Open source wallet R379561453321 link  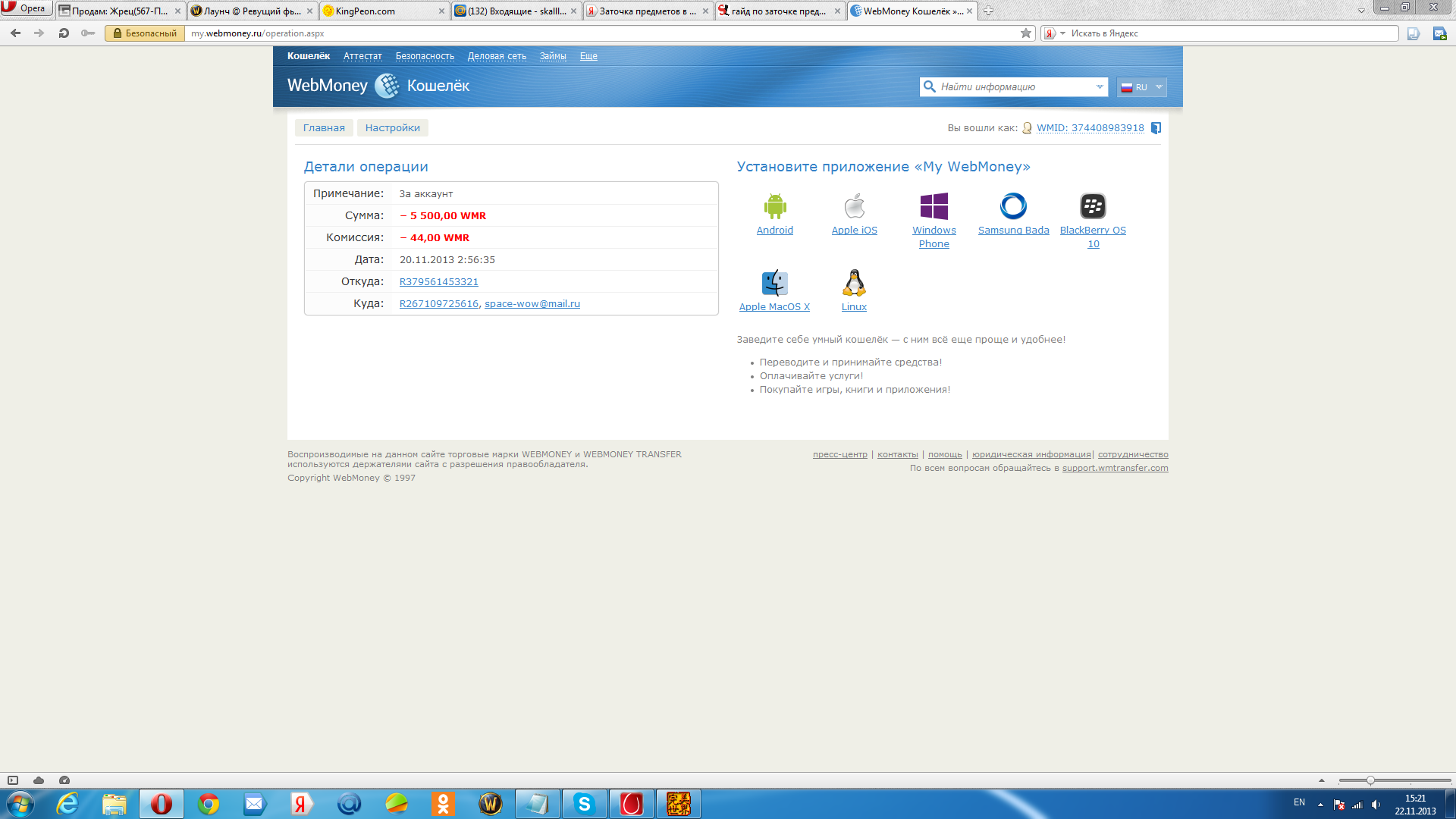[438, 282]
